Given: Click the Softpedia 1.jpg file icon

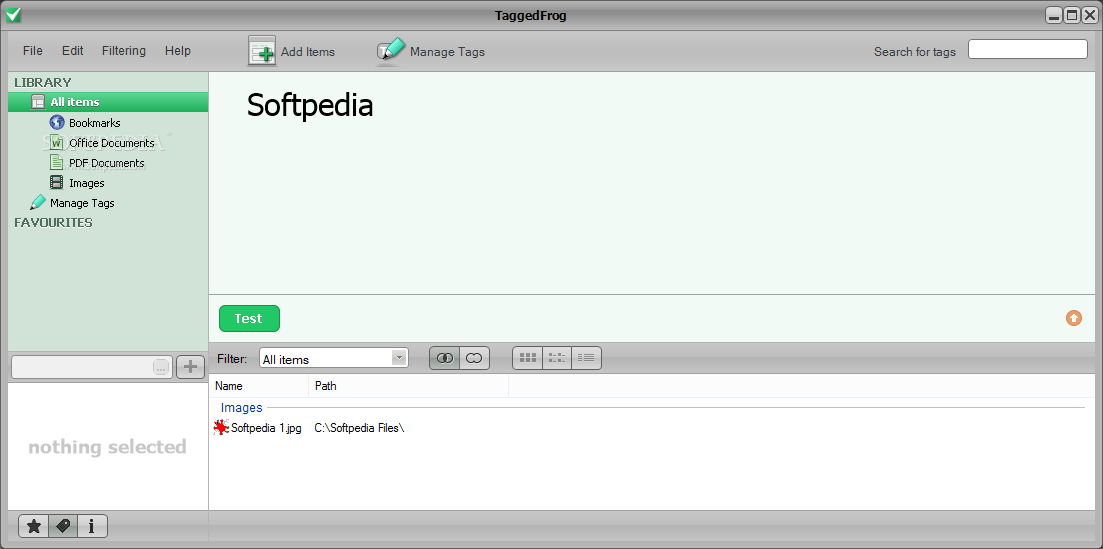Looking at the screenshot, I should [222, 427].
